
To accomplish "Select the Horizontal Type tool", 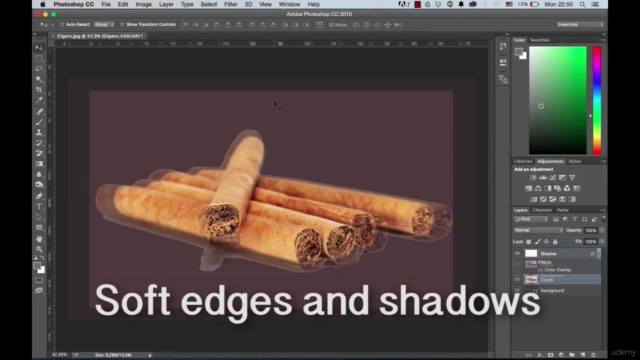I will coord(39,207).
